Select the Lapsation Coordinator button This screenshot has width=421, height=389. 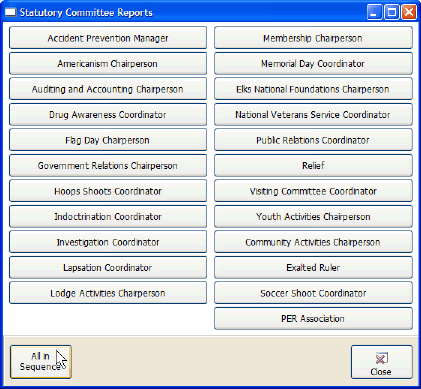(108, 268)
